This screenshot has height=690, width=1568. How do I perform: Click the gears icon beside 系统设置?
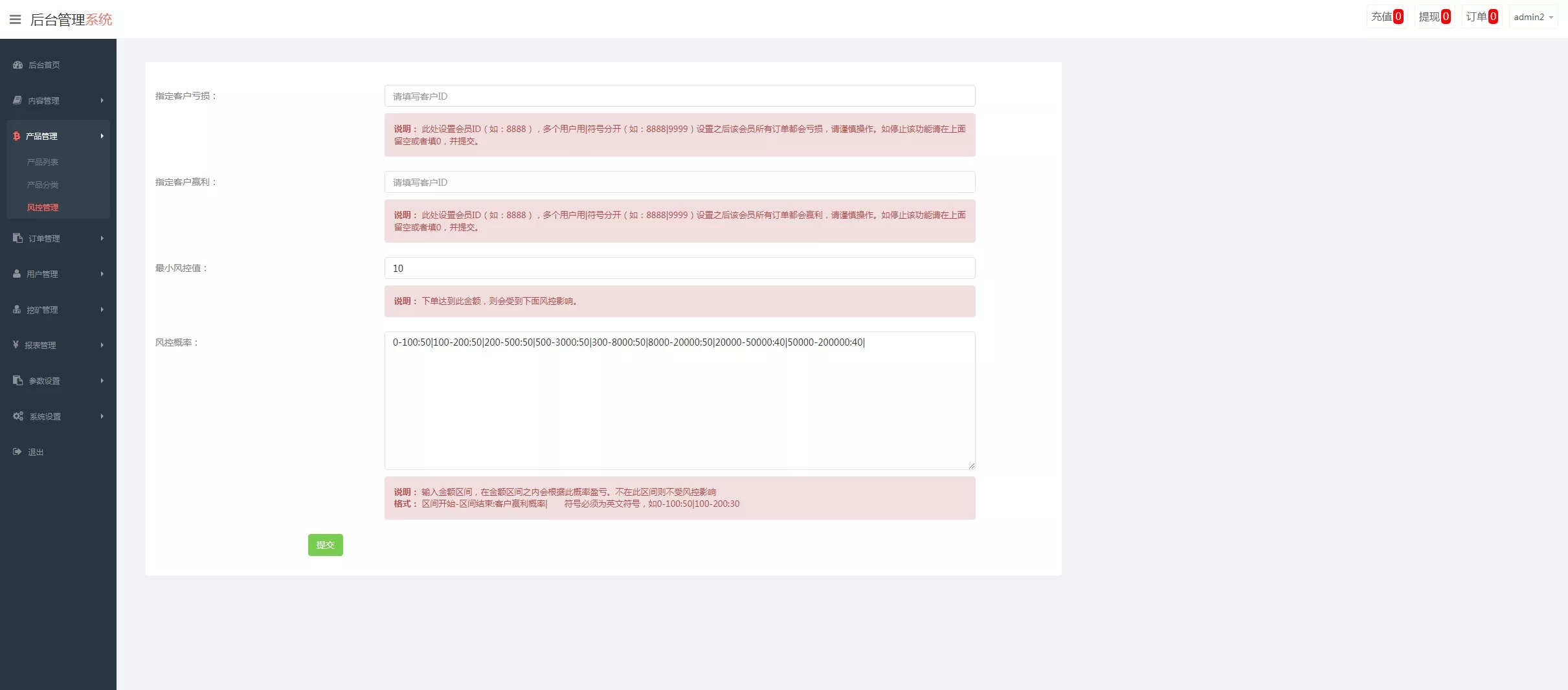(18, 416)
